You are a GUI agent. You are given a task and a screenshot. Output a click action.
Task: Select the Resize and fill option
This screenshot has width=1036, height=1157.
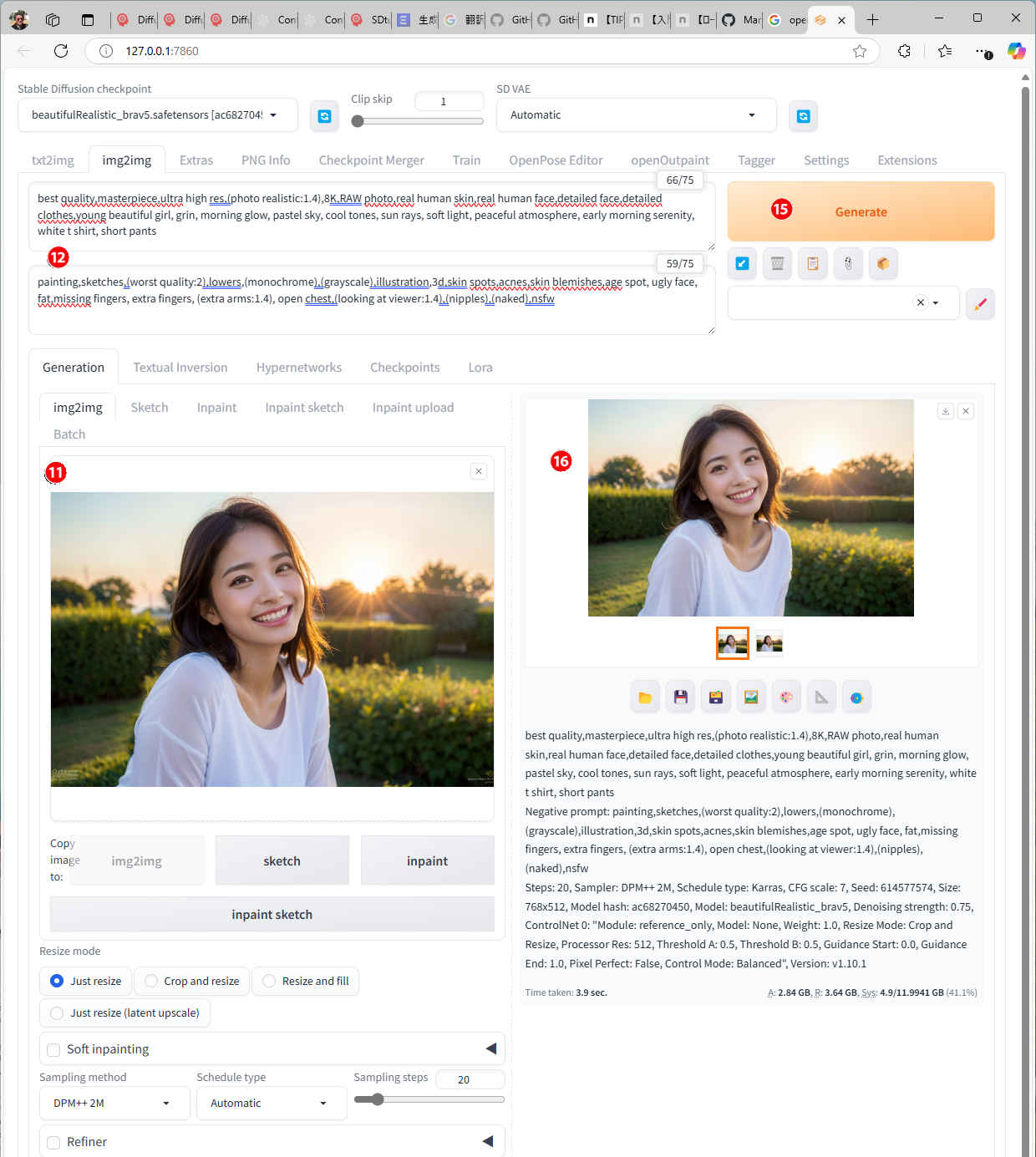pos(269,981)
